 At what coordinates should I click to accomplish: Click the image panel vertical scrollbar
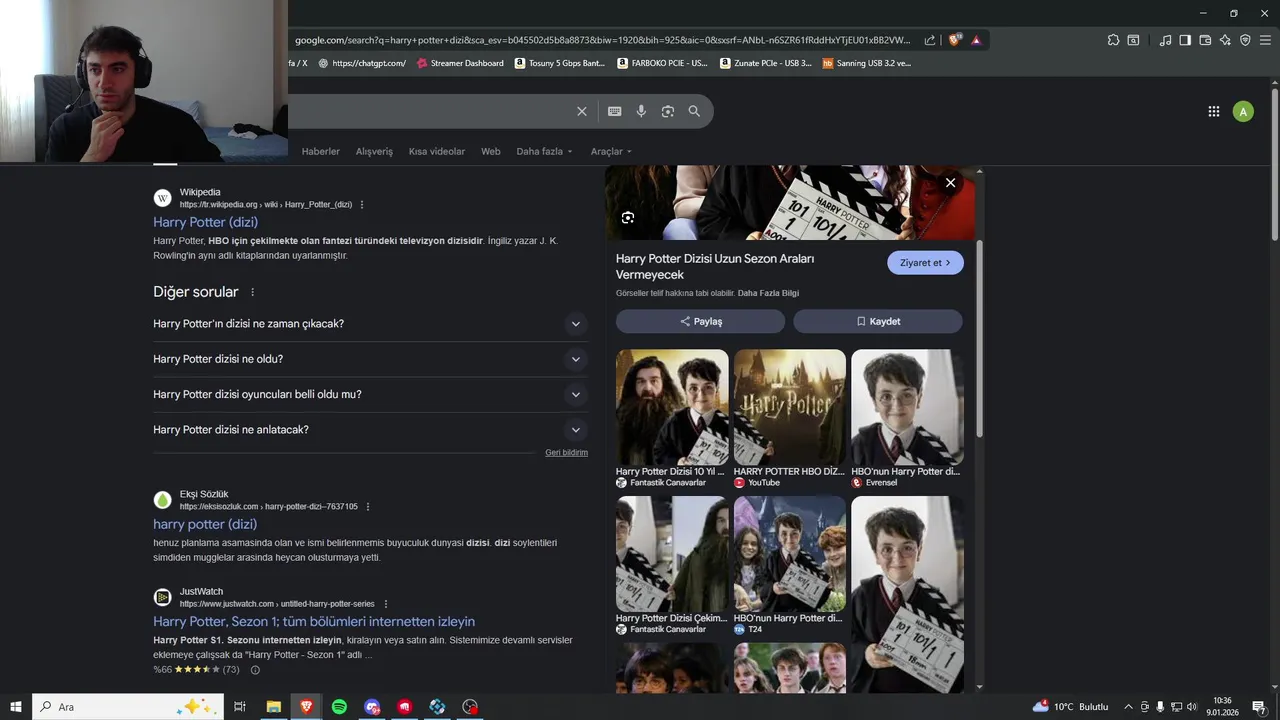tap(979, 338)
